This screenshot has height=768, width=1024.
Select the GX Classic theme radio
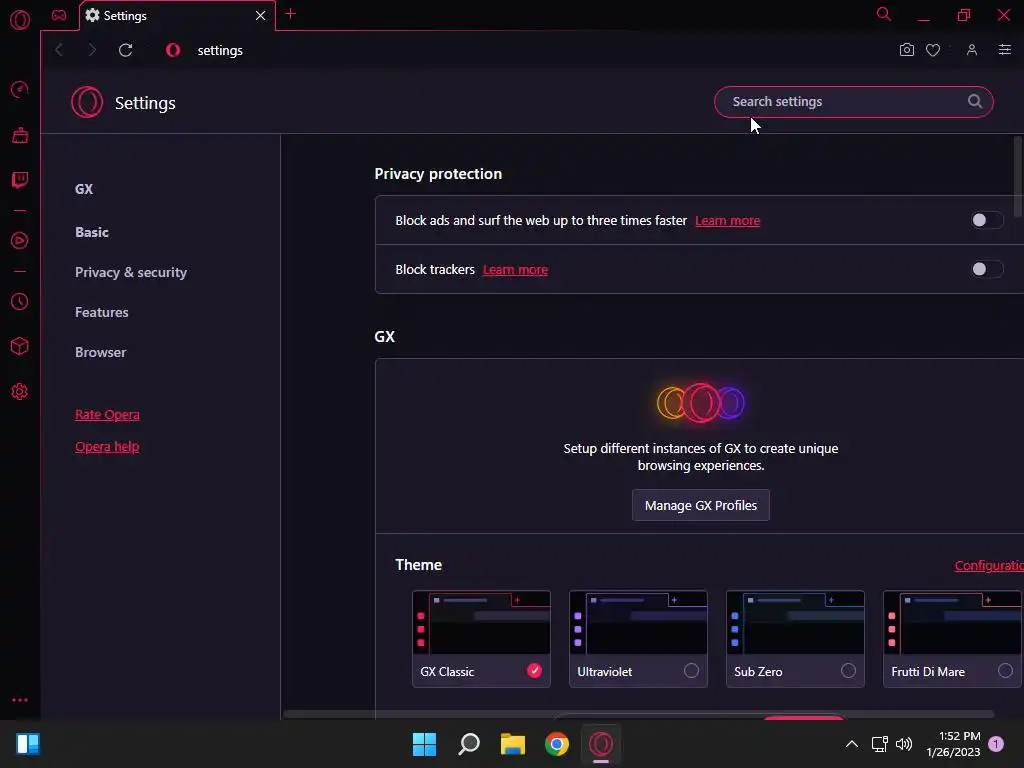click(x=534, y=671)
